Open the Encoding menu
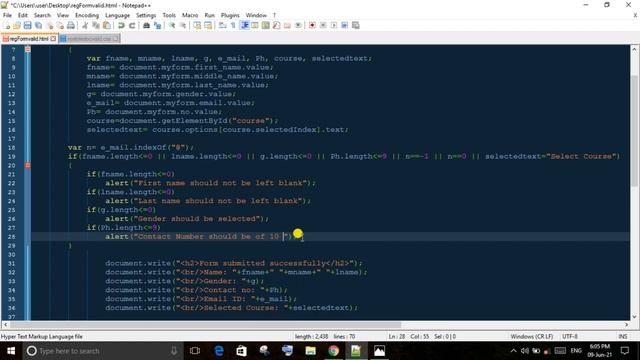 coord(87,15)
